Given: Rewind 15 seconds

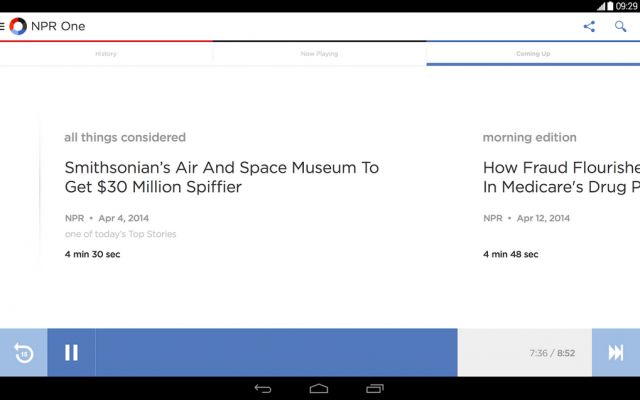Looking at the screenshot, I should point(24,353).
